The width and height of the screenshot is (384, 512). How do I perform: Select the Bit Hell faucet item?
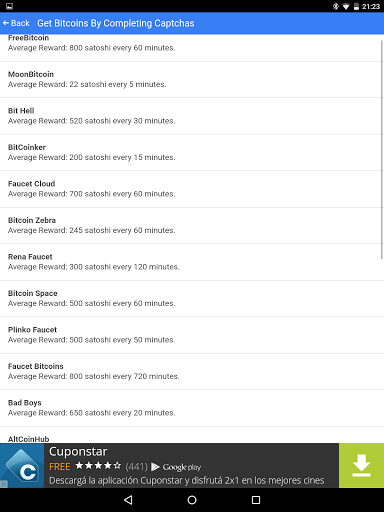click(192, 116)
